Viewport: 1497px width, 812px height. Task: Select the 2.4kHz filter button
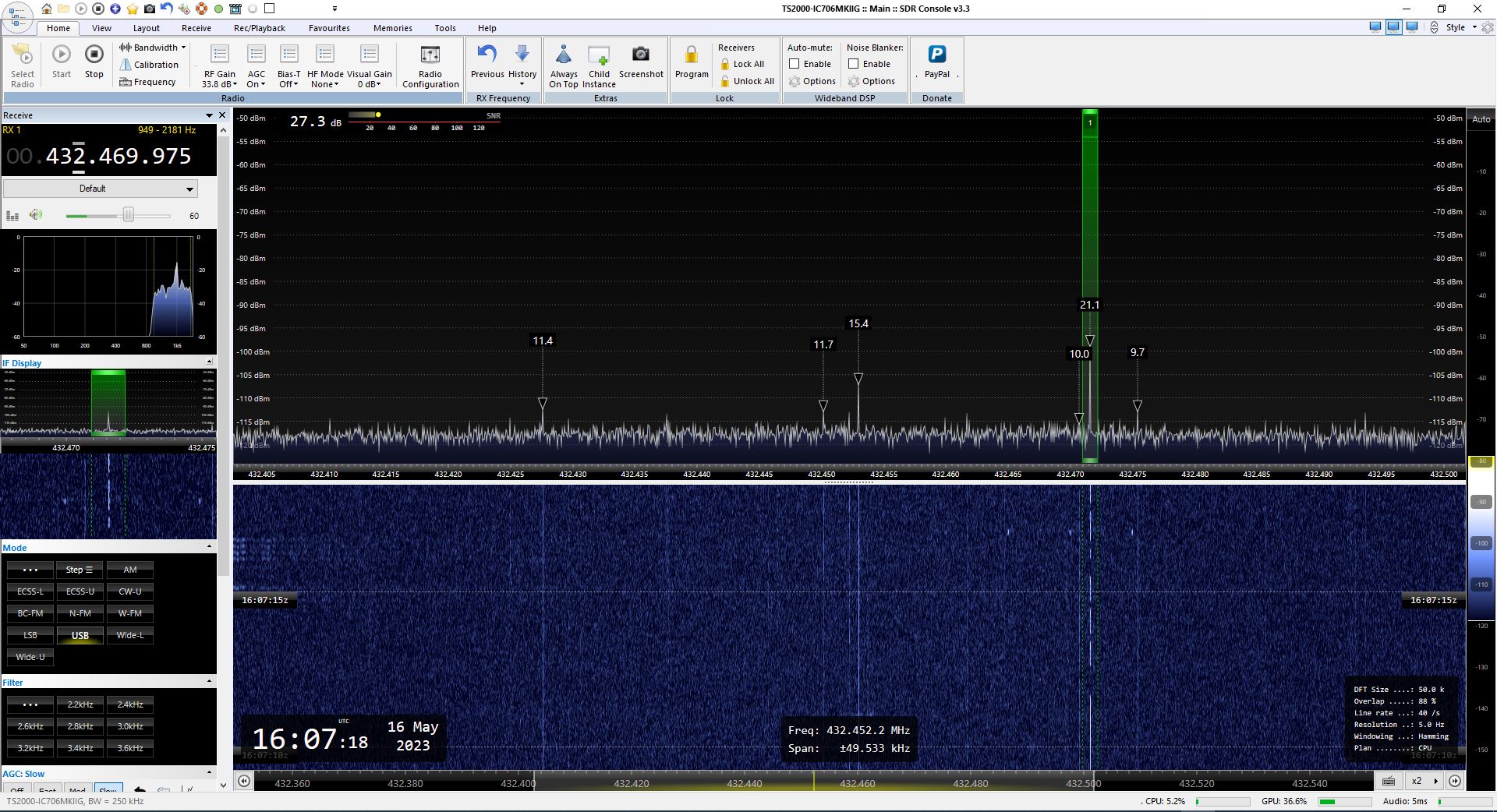tap(130, 704)
